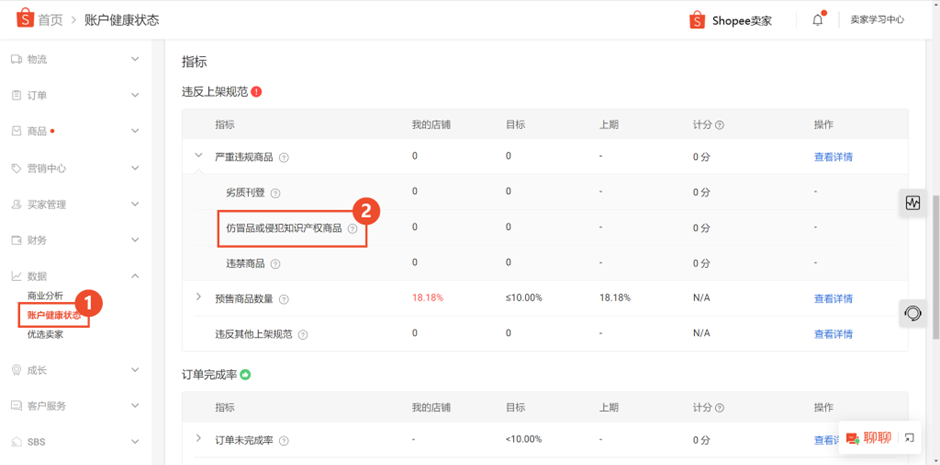Click help icon beside 仿冒品或侵犯知识产权商品

coord(352,228)
